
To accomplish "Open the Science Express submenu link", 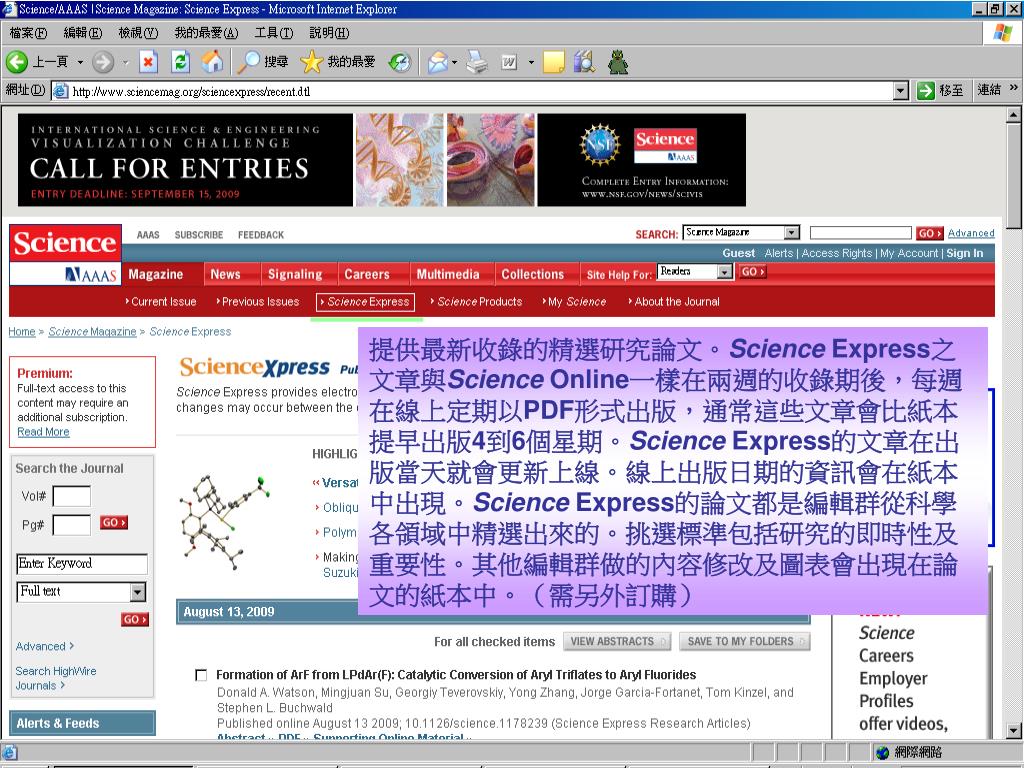I will [366, 302].
